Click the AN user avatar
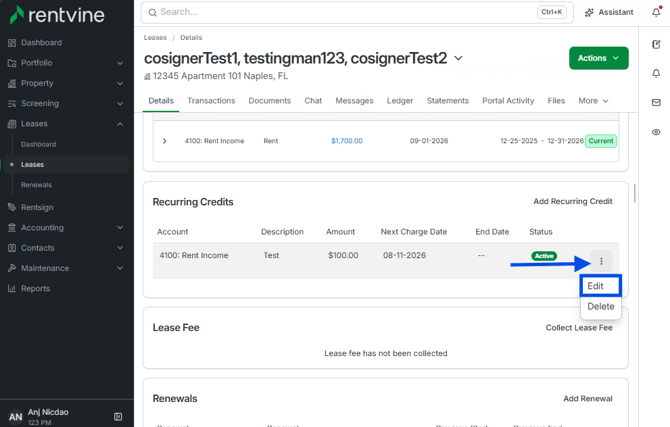The height and width of the screenshot is (427, 670). coord(15,417)
